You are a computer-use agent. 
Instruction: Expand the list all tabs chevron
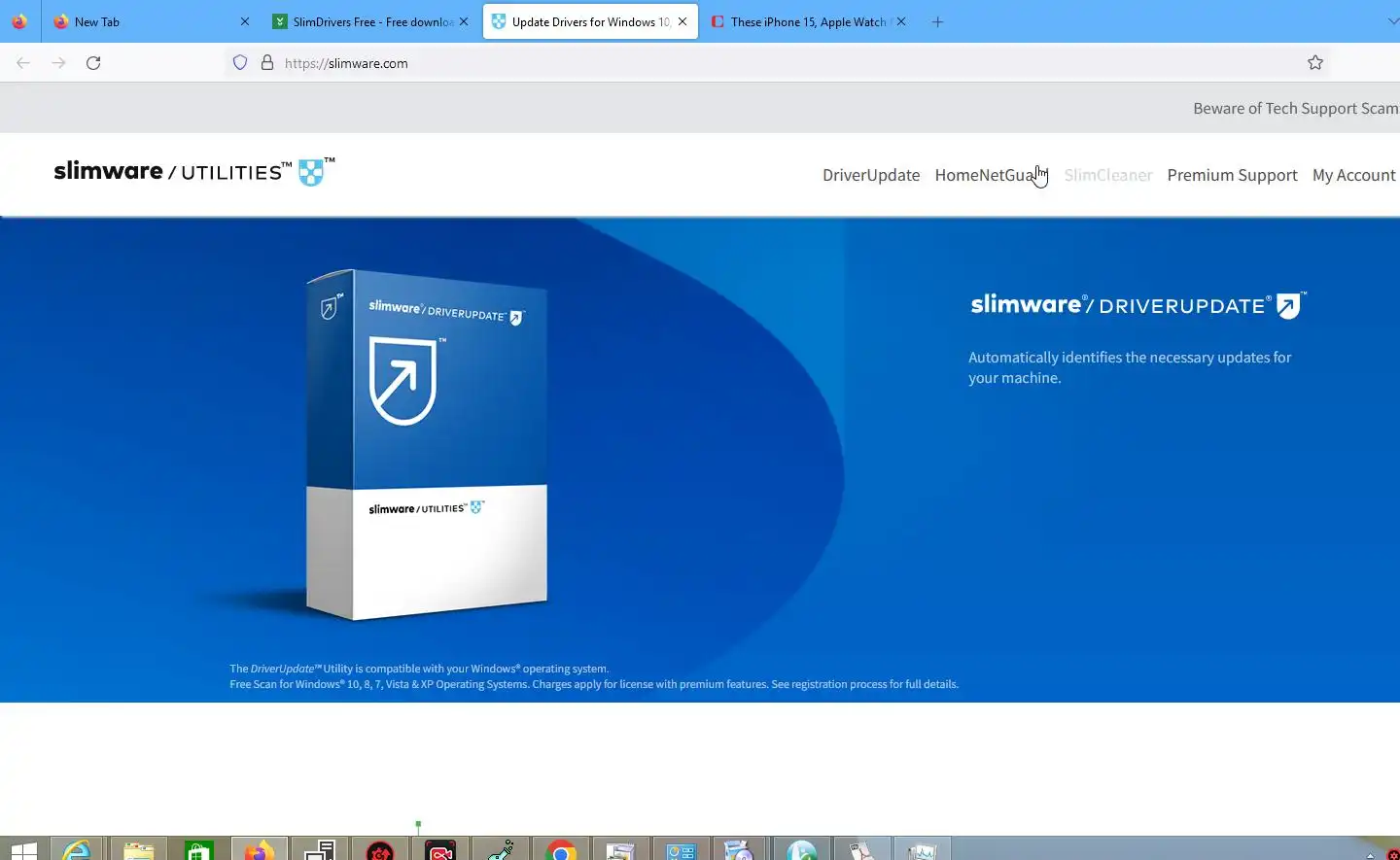[x=1392, y=21]
